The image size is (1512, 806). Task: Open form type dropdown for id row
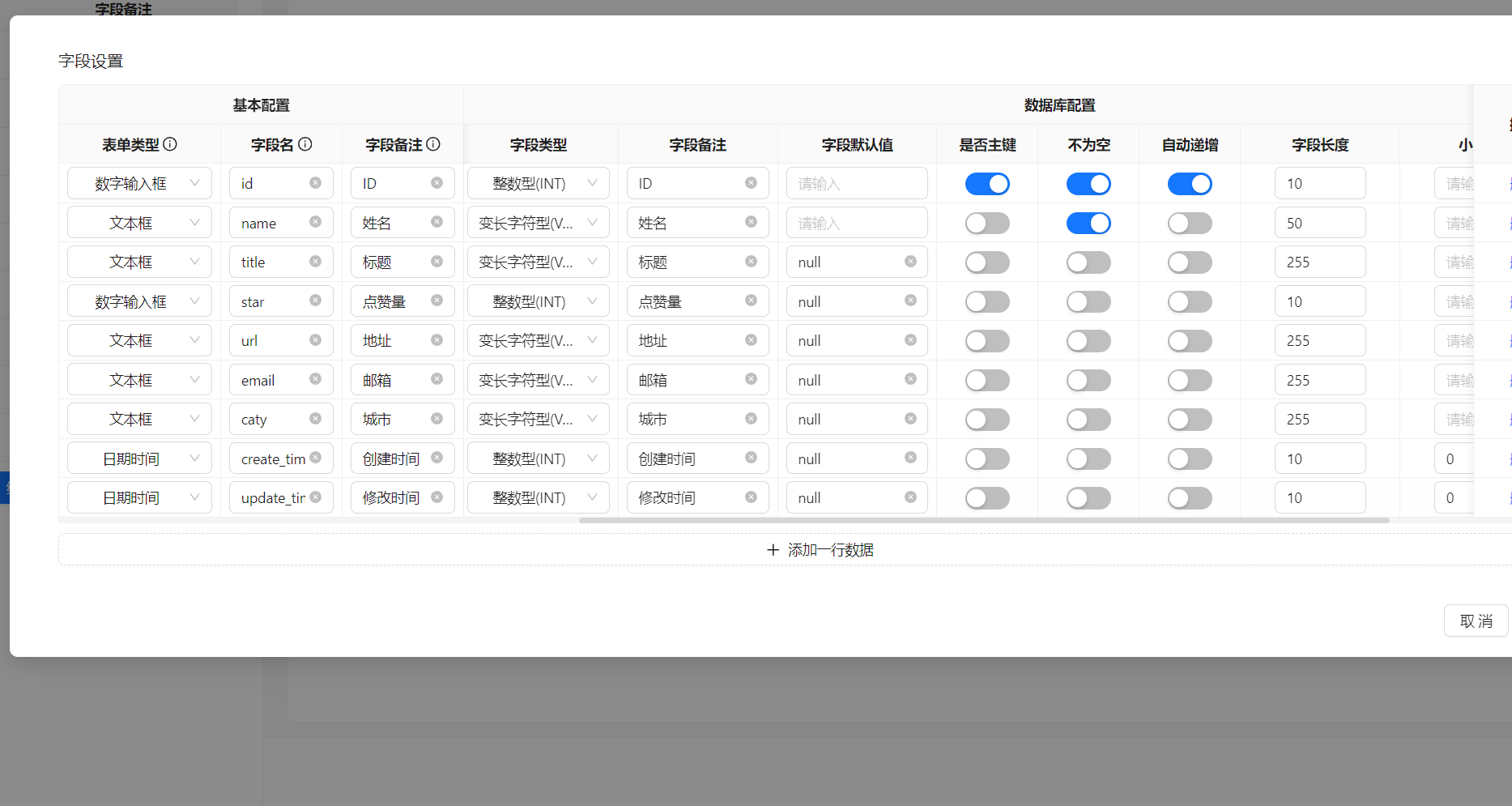(x=139, y=183)
